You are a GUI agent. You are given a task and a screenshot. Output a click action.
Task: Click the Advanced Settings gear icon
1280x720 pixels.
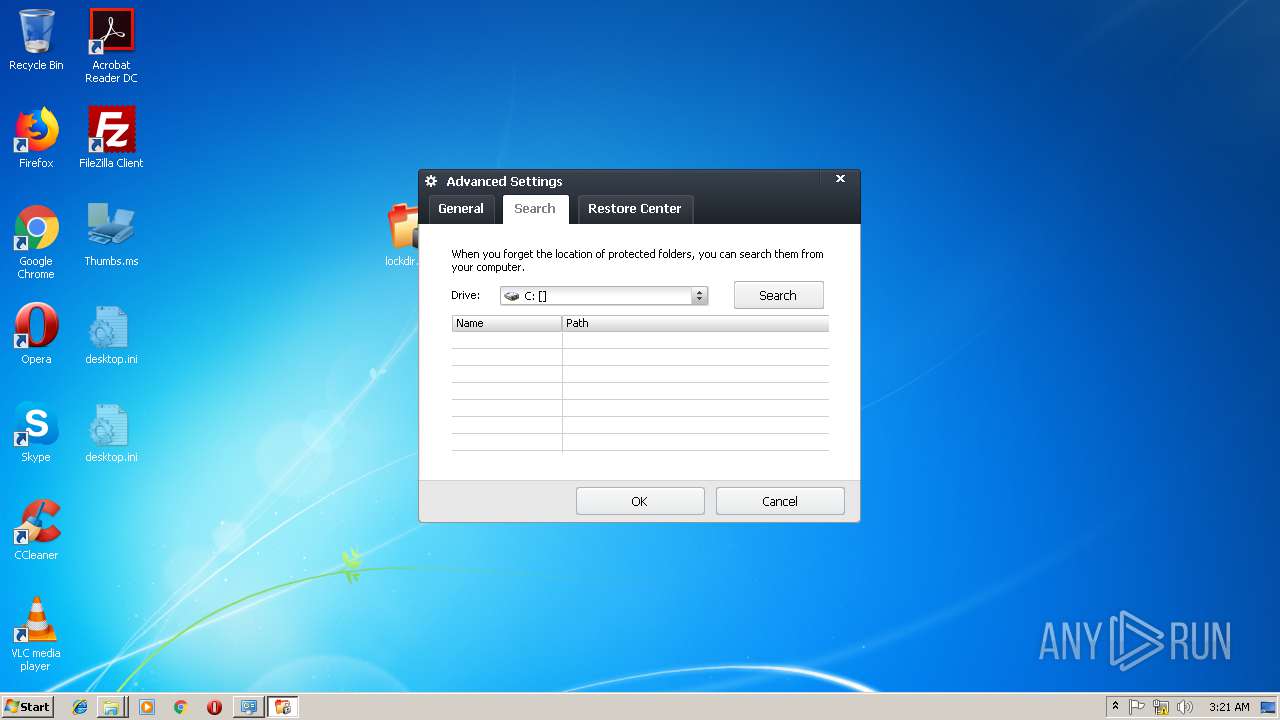pos(431,181)
